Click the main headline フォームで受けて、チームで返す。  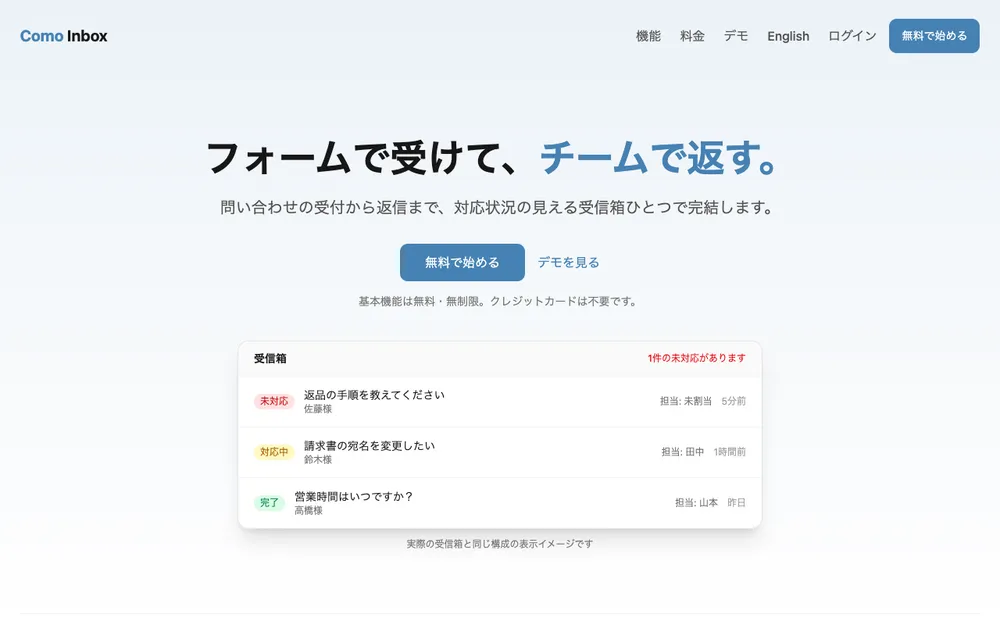(x=492, y=158)
